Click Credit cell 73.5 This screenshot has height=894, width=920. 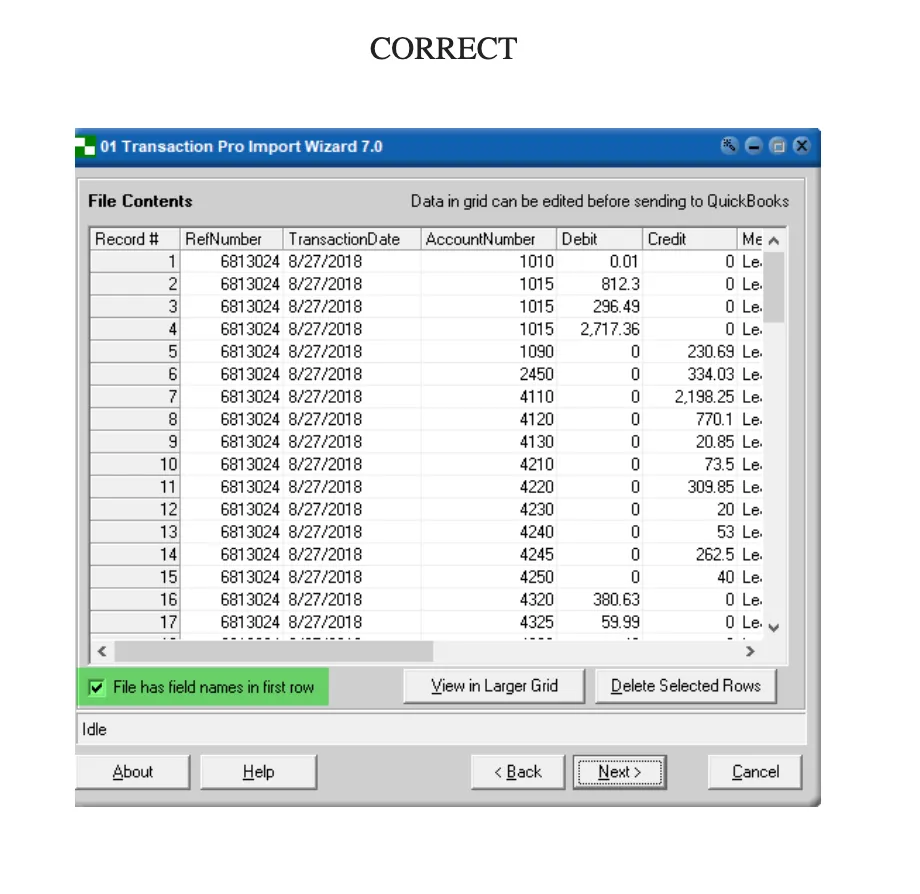point(689,464)
